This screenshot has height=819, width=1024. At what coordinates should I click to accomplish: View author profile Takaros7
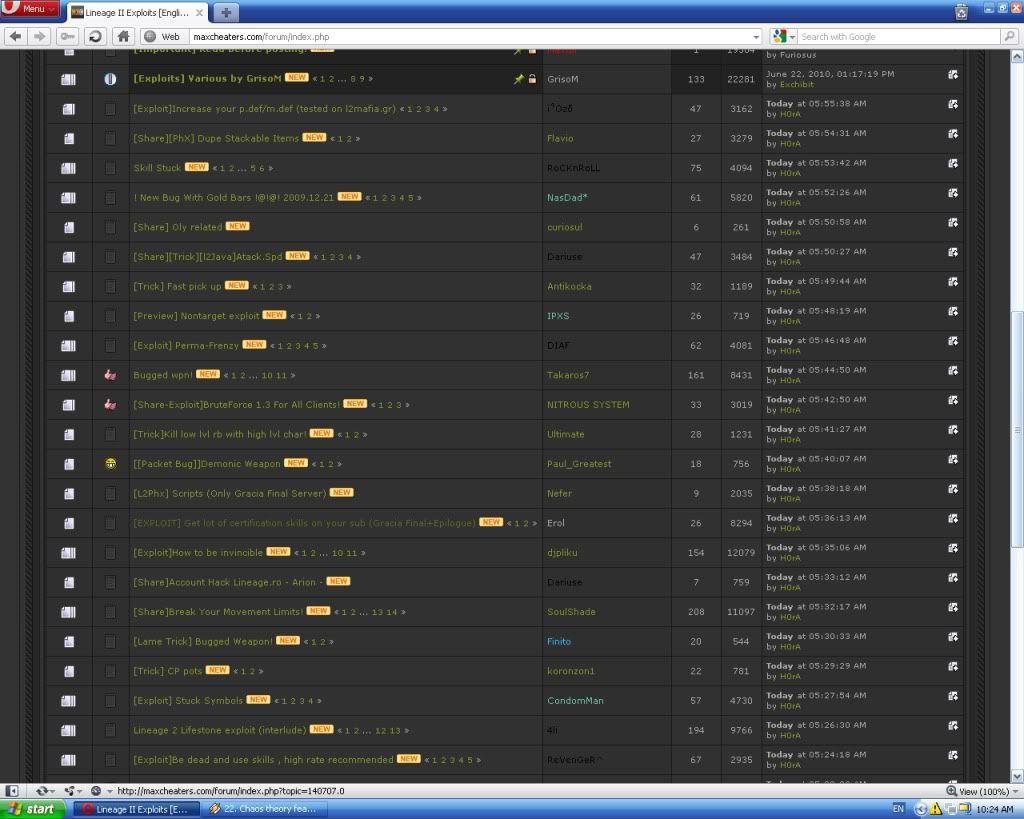tap(568, 375)
